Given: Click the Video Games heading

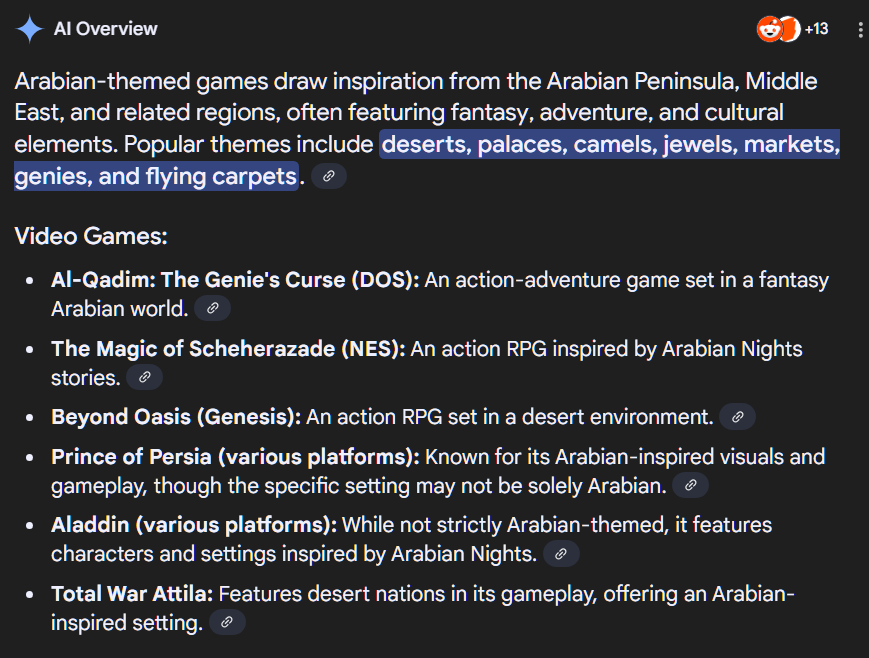Looking at the screenshot, I should (91, 236).
